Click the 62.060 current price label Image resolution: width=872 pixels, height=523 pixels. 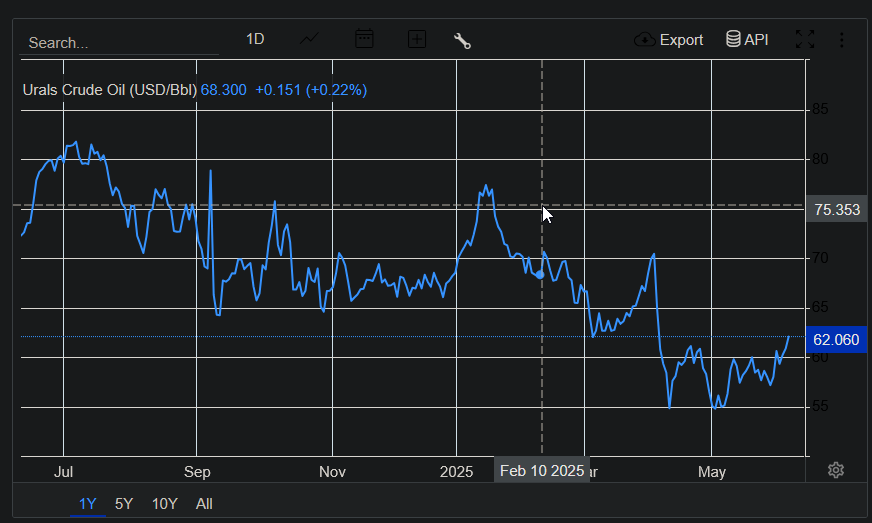(x=836, y=340)
